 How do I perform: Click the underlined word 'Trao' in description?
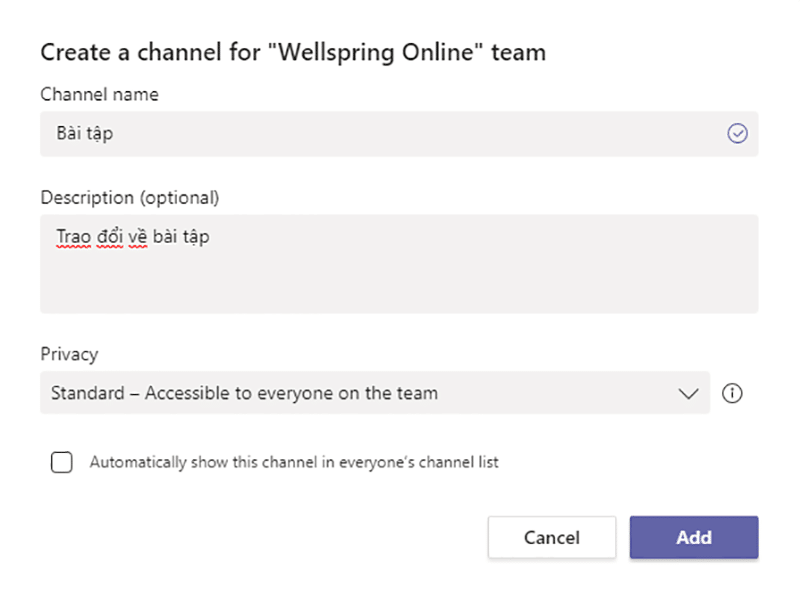coord(73,237)
